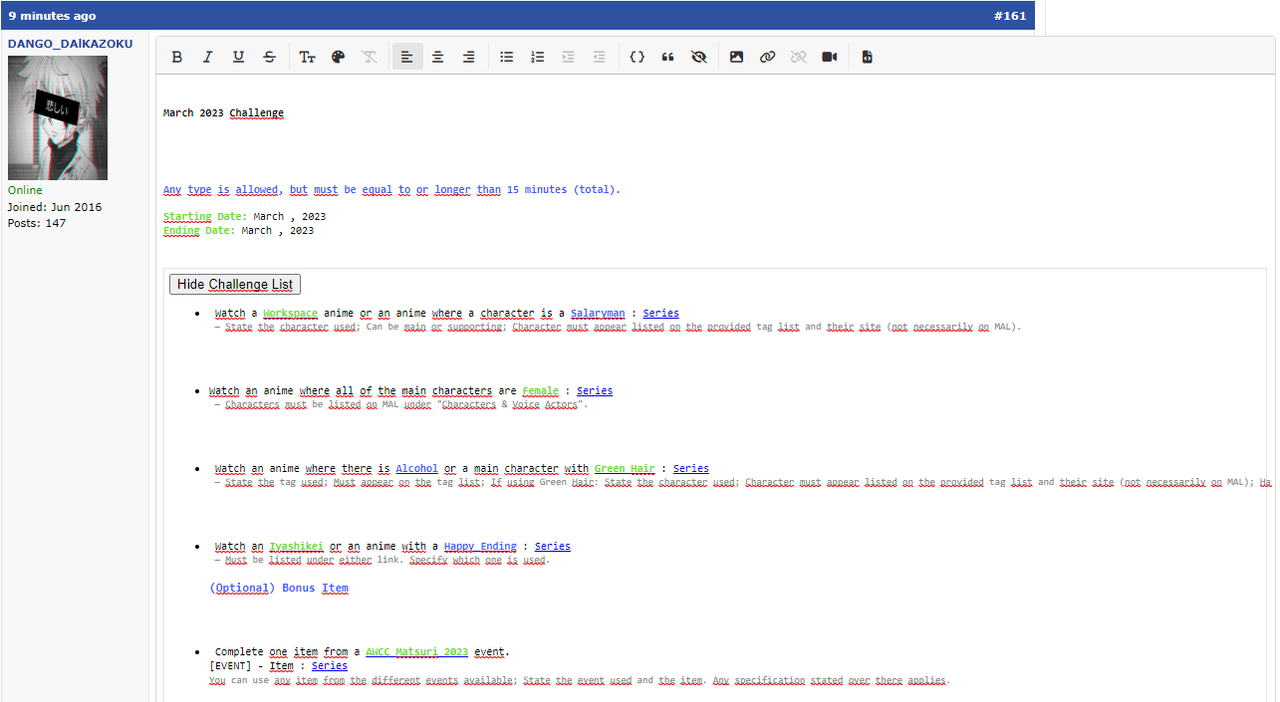Open post number #161 permalink

(1010, 15)
